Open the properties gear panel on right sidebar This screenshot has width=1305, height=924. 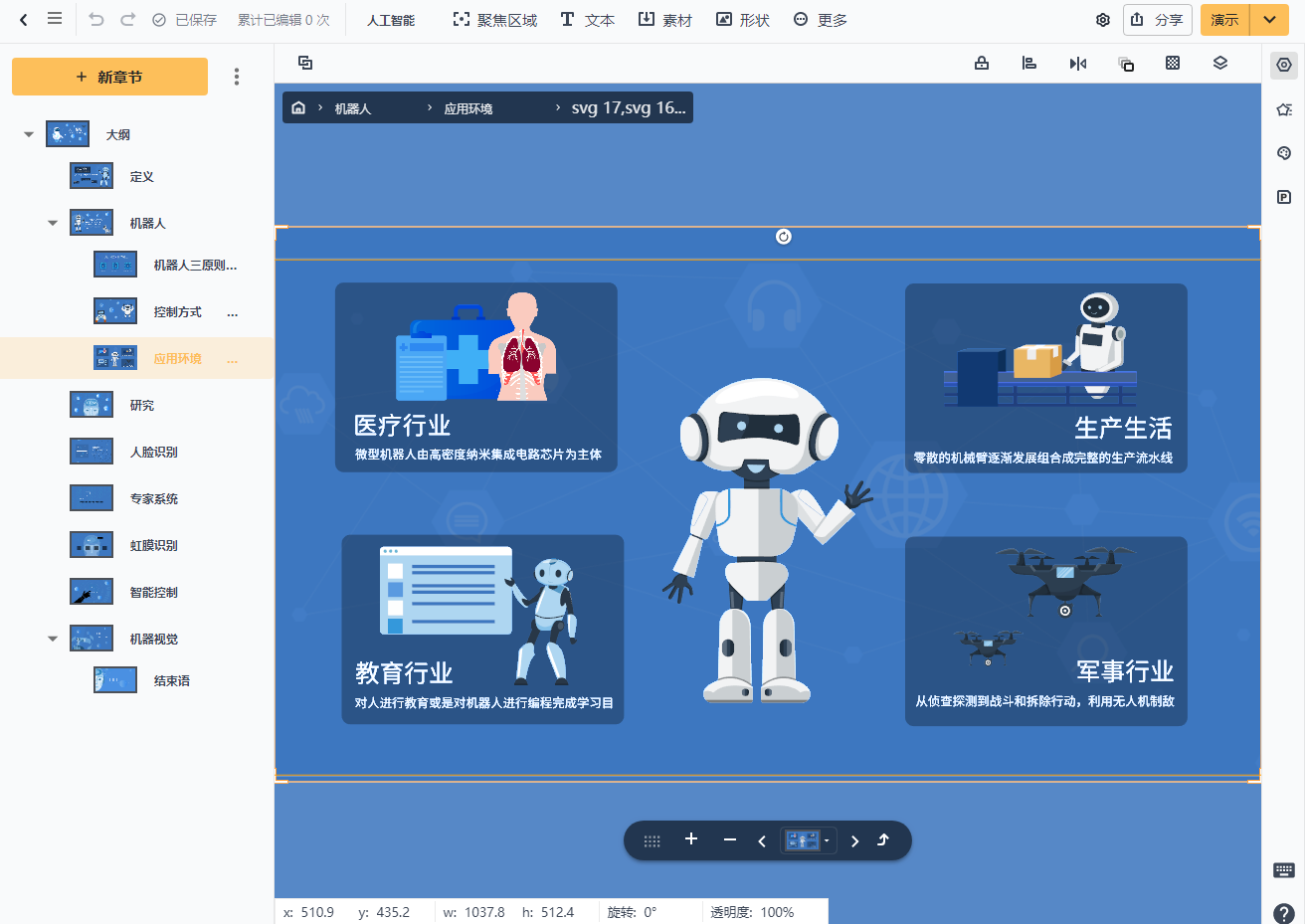coord(1283,65)
